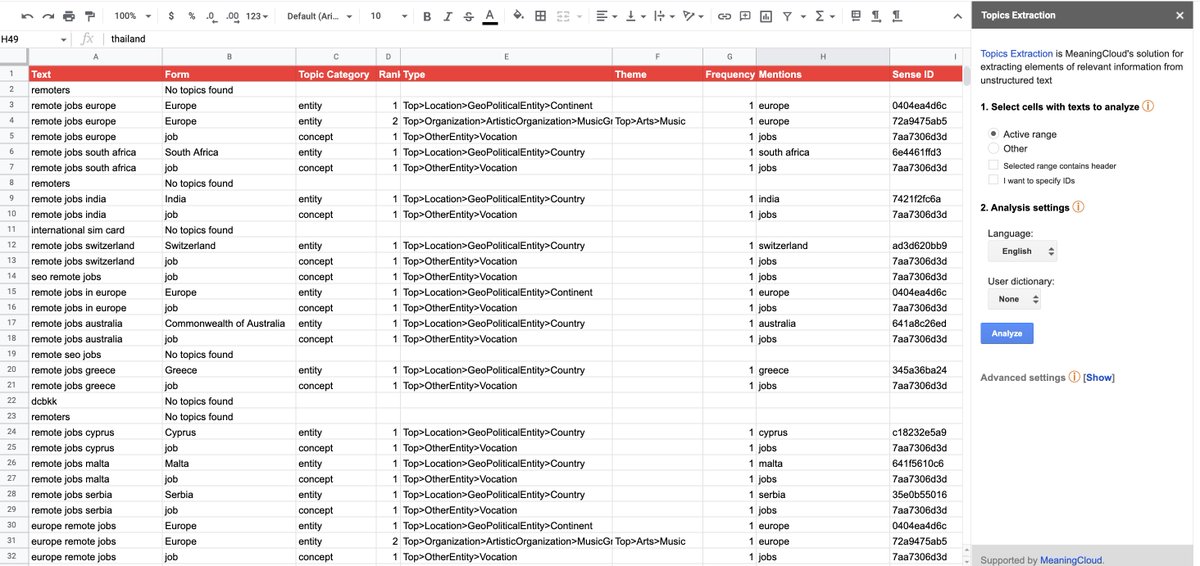This screenshot has width=1200, height=566.
Task: Click the blue Analyze button
Action: [1007, 333]
